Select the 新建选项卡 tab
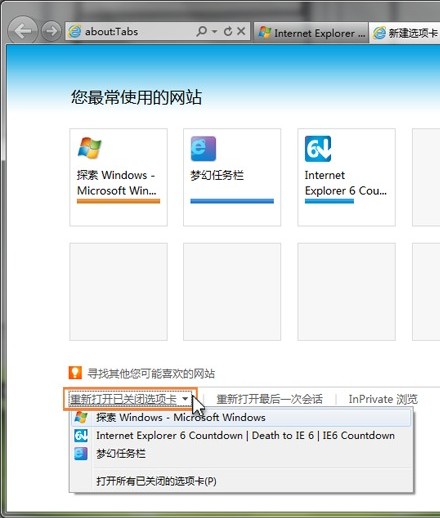 pyautogui.click(x=406, y=33)
